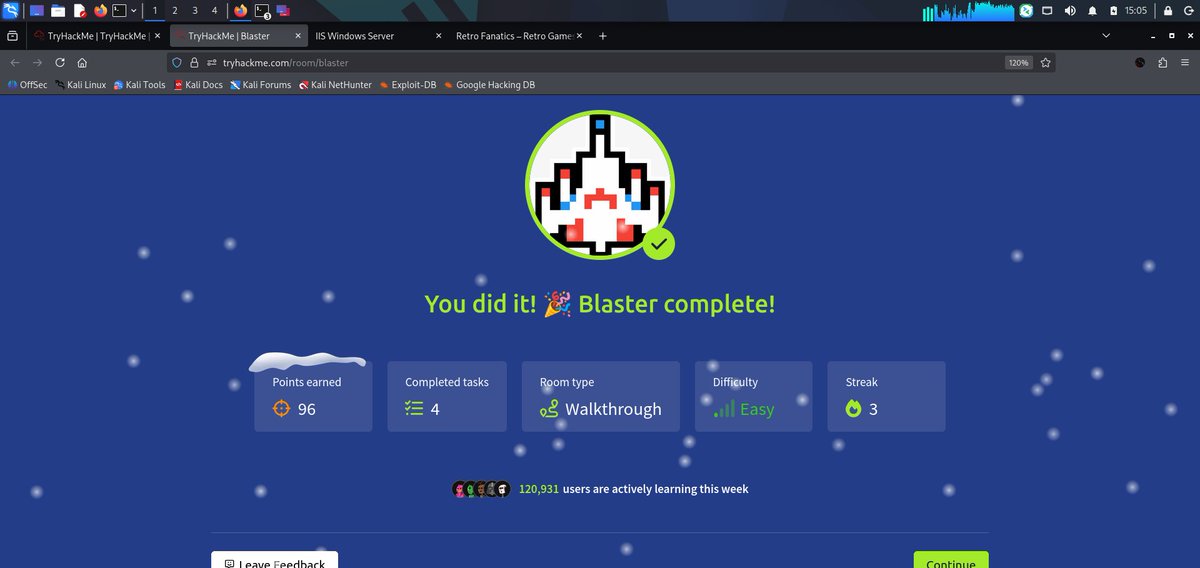Open the Kali Docs bookmark

[x=198, y=85]
